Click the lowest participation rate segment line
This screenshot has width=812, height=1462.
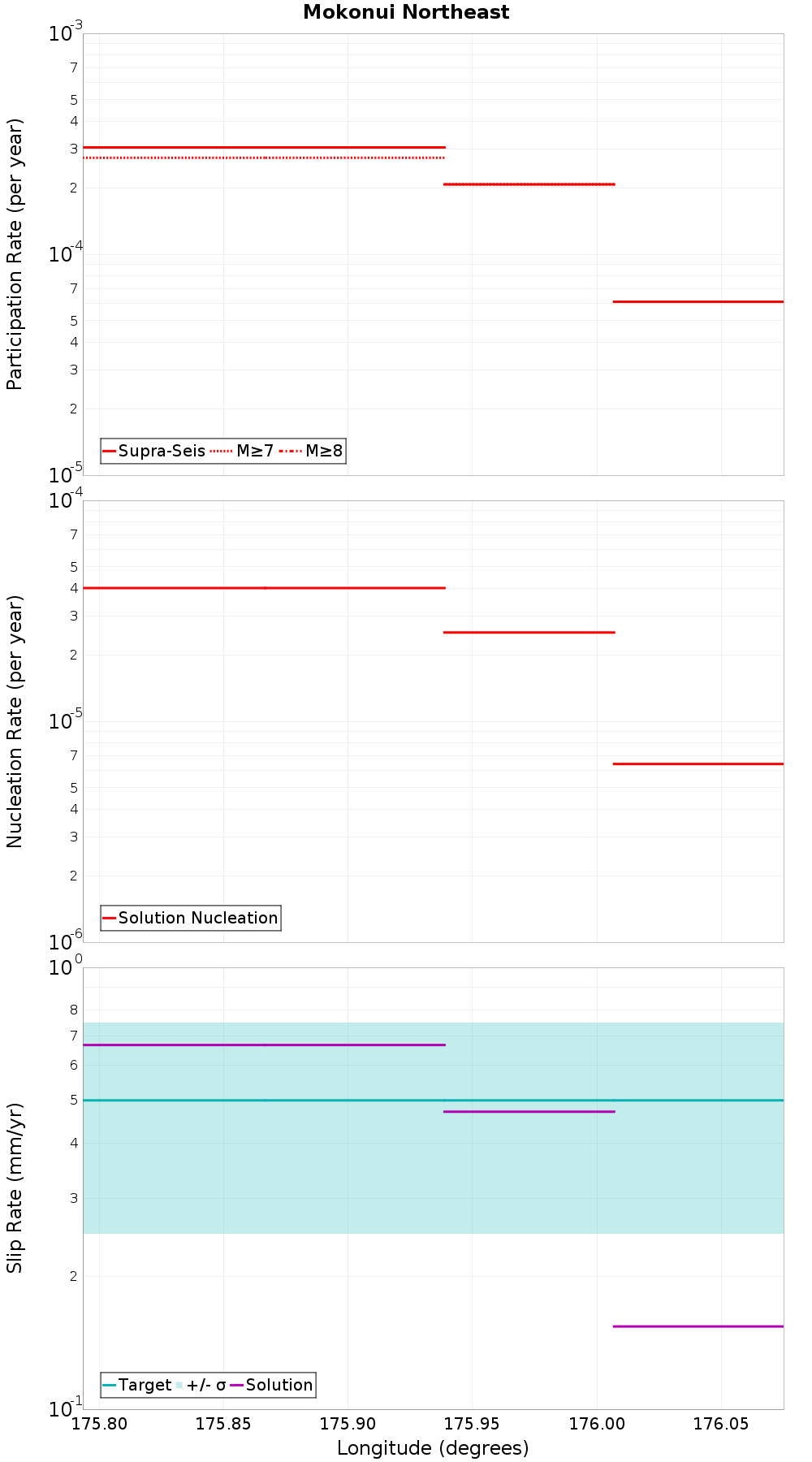[698, 301]
